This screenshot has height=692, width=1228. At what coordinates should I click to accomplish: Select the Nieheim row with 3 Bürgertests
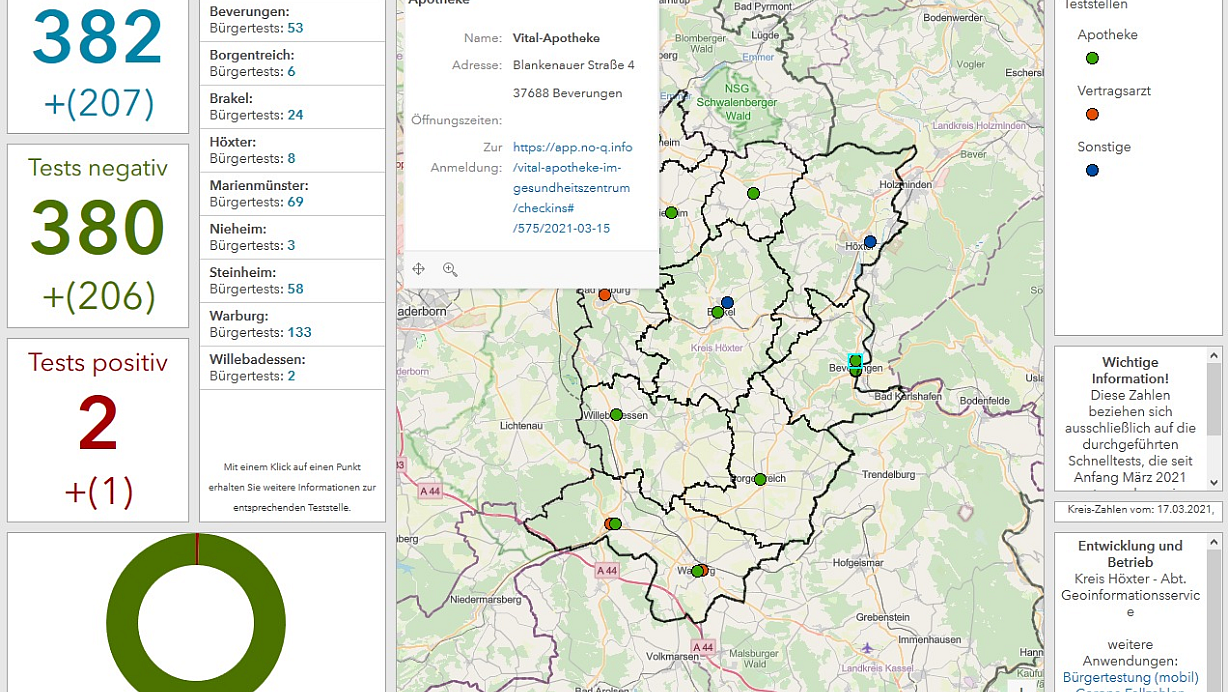pos(292,237)
